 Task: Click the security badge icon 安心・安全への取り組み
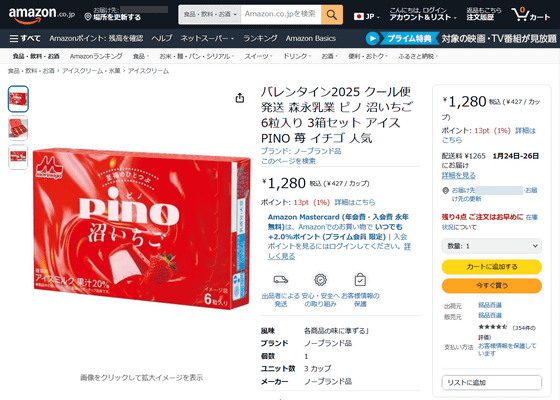(x=320, y=280)
